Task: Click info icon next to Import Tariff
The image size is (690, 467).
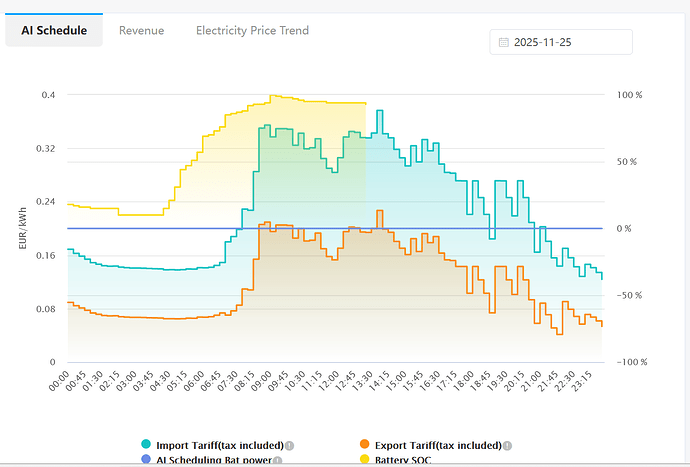Action: 289,445
